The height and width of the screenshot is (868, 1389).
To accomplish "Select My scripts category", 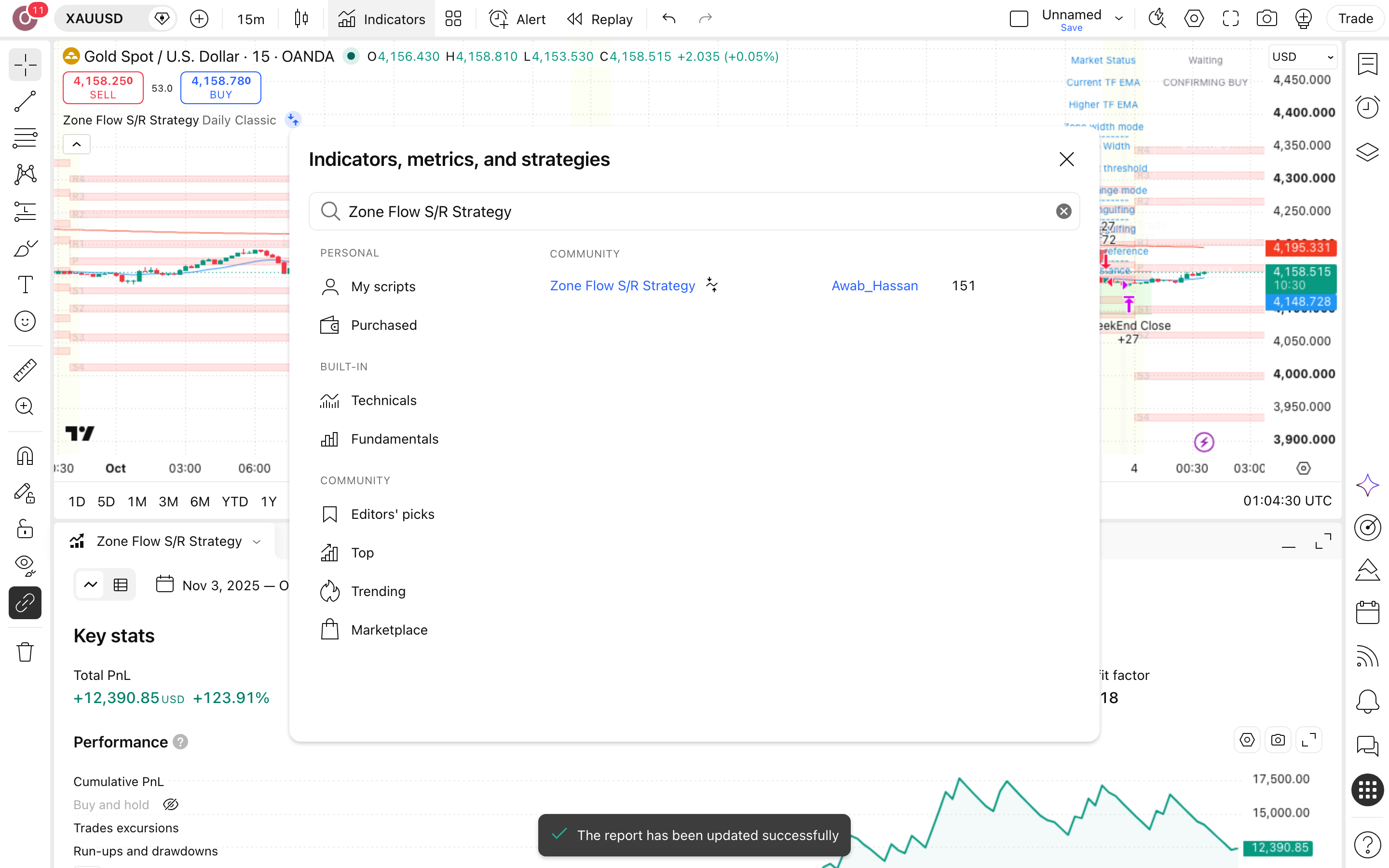I will (368, 286).
